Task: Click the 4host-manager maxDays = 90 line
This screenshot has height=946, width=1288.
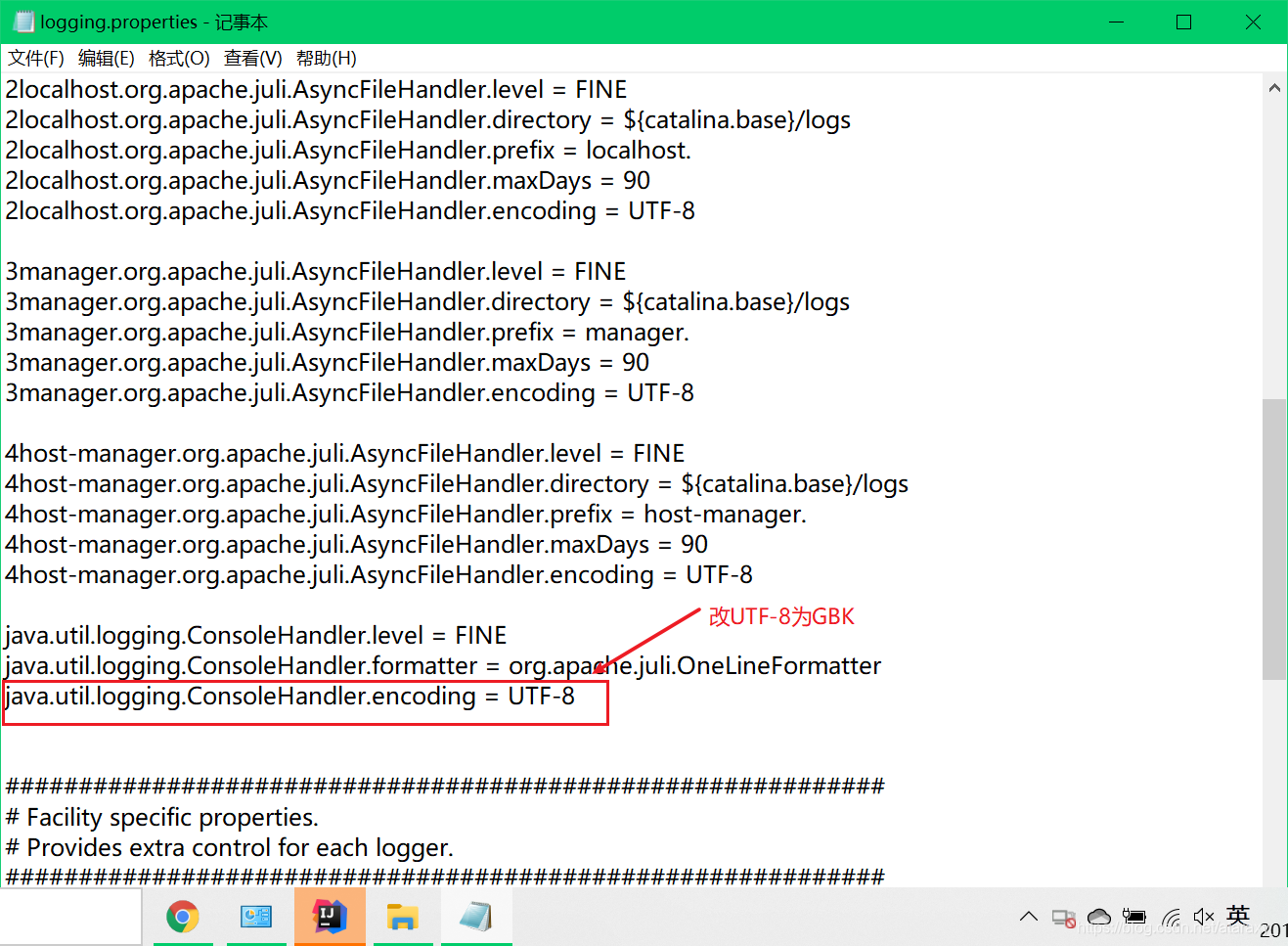Action: coord(357,545)
